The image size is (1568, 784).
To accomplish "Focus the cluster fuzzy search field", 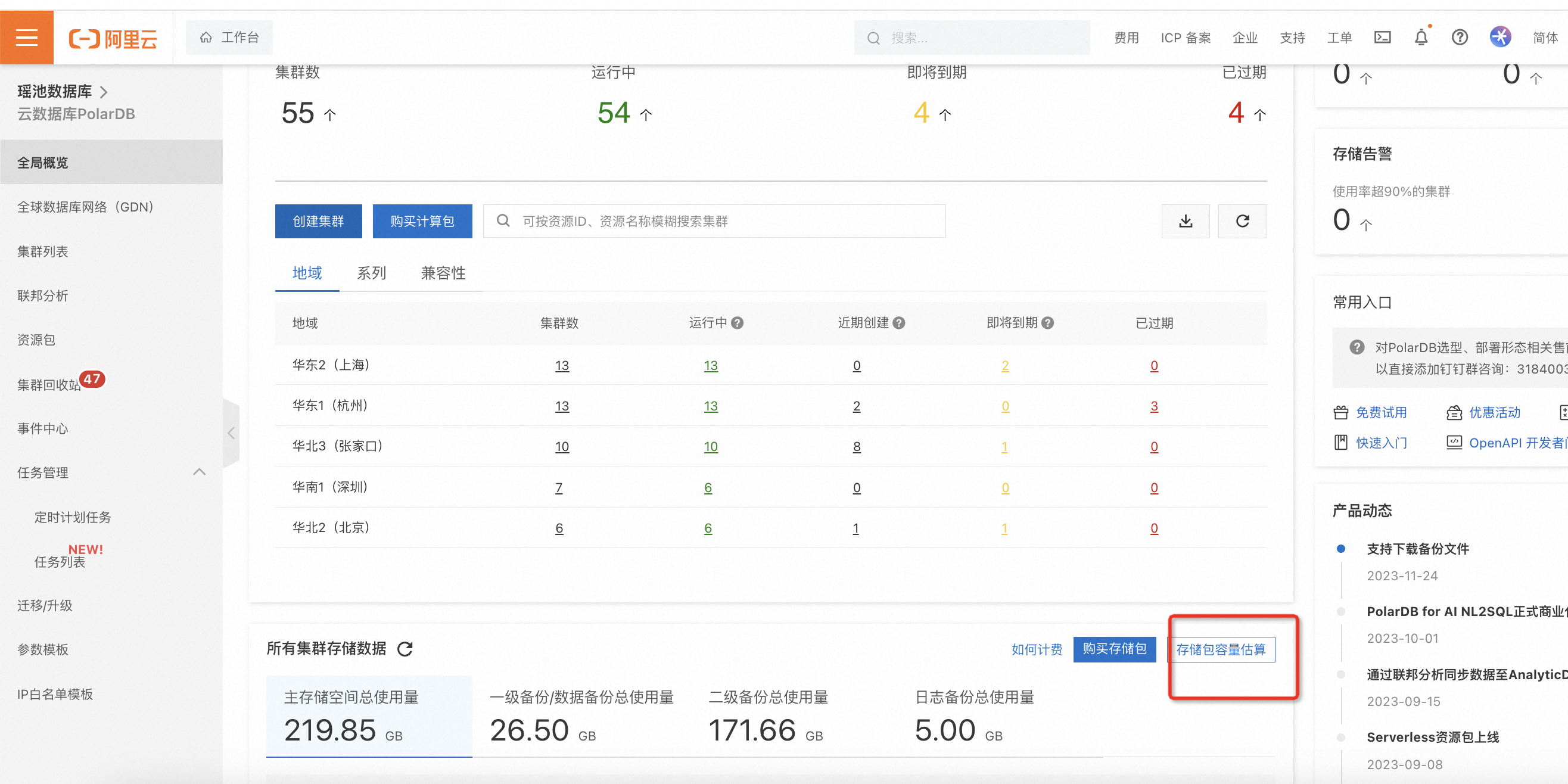I will [715, 221].
